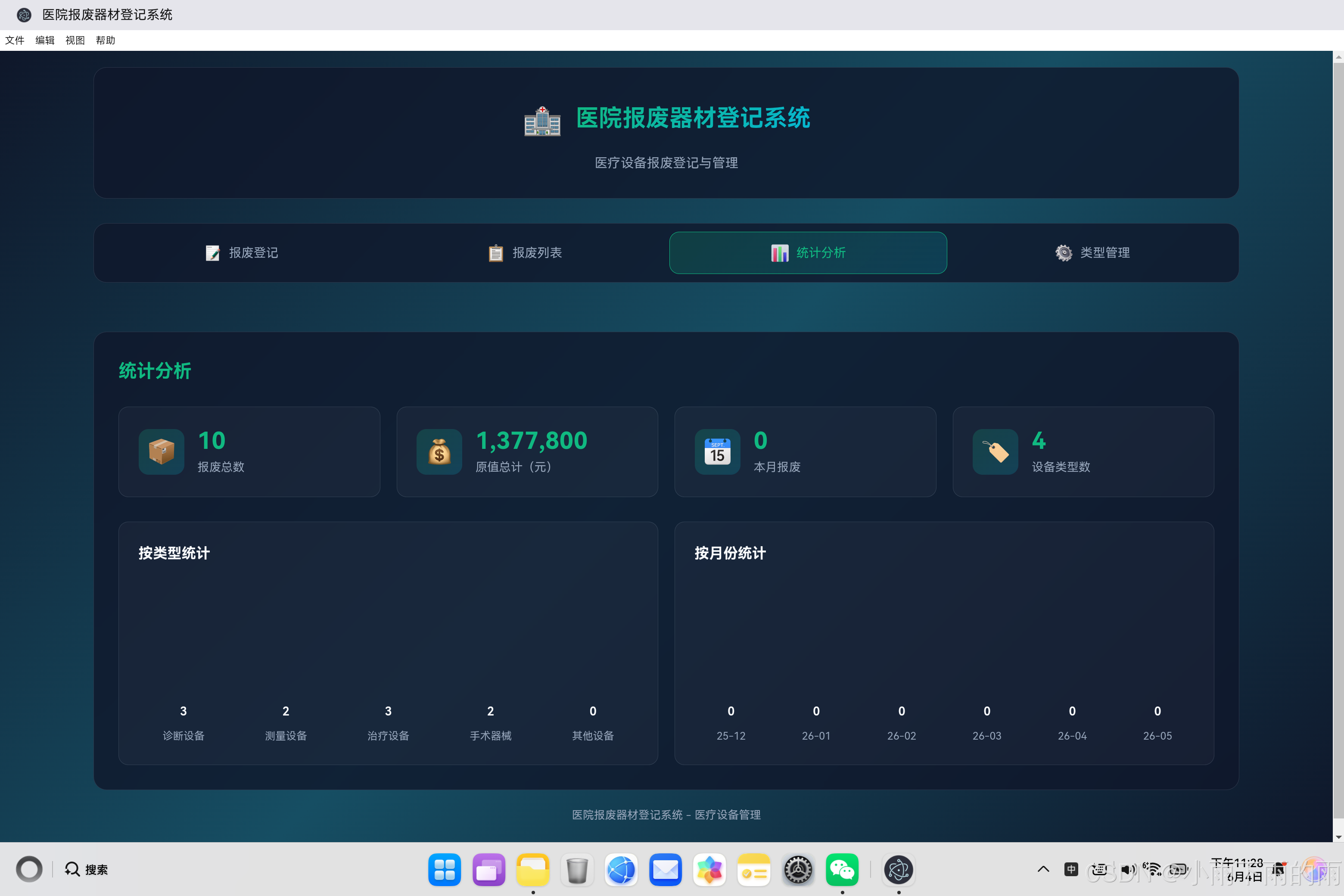This screenshot has width=1344, height=896.
Task: Open the circular launcher button on taskbar
Action: [29, 869]
